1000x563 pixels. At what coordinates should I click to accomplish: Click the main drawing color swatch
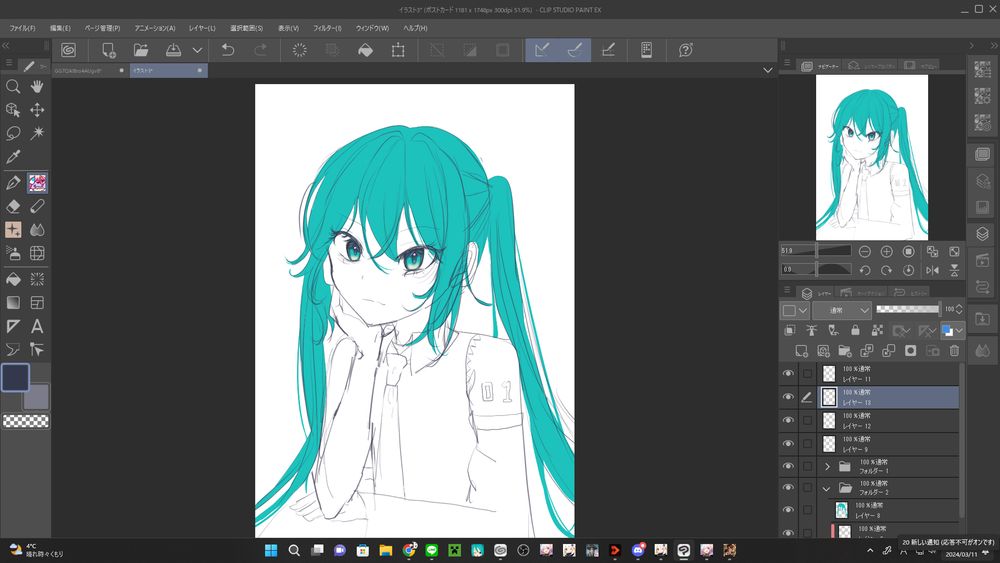(x=15, y=377)
